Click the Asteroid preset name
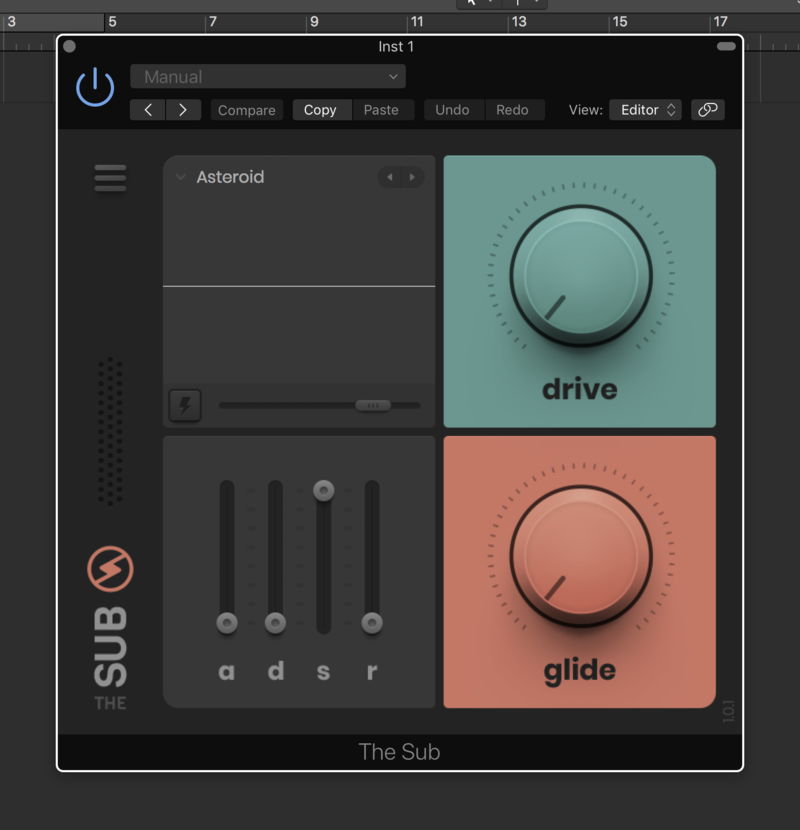Viewport: 800px width, 830px height. click(230, 177)
